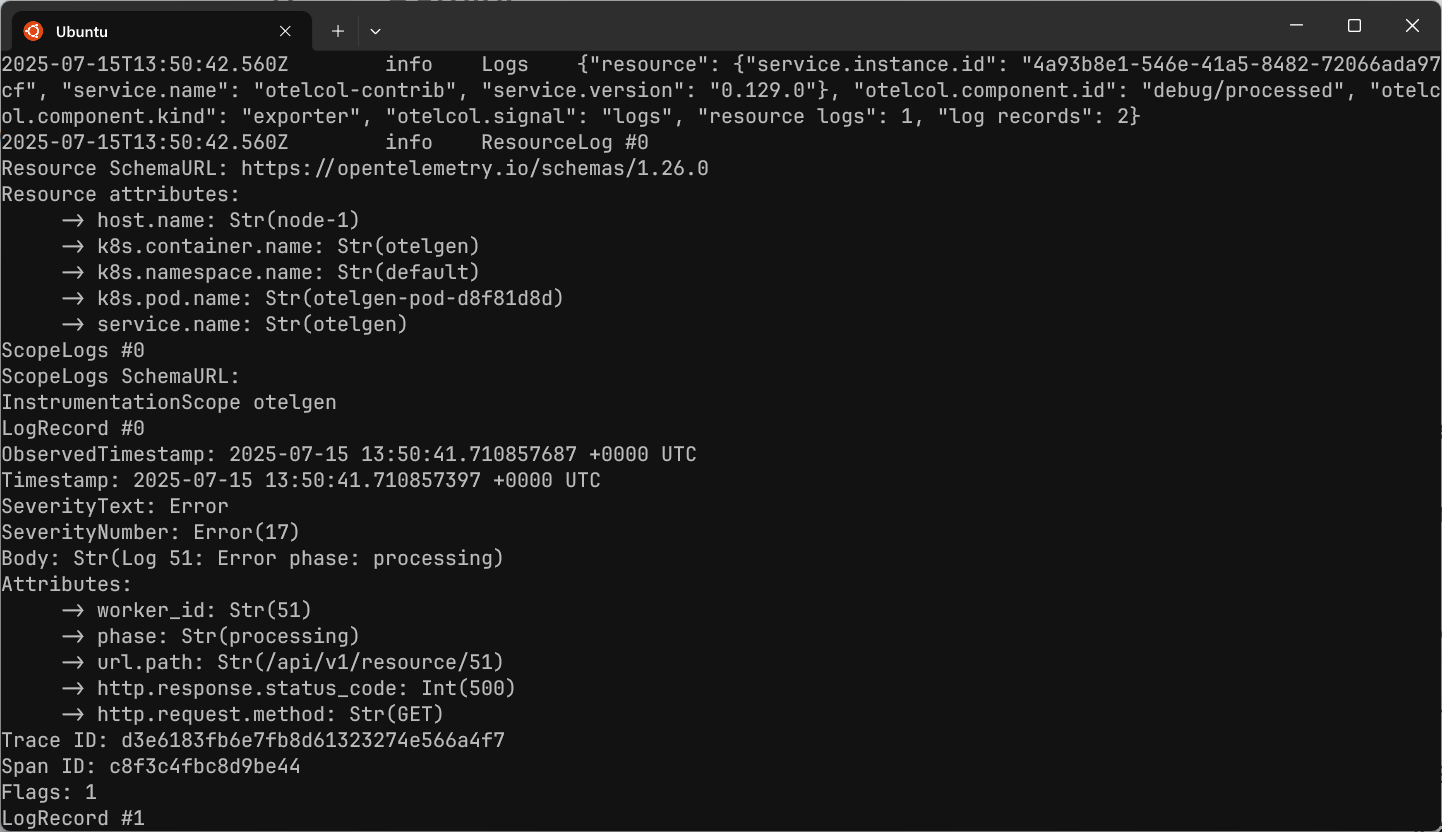
Task: Click the Body log message text
Action: (x=250, y=558)
